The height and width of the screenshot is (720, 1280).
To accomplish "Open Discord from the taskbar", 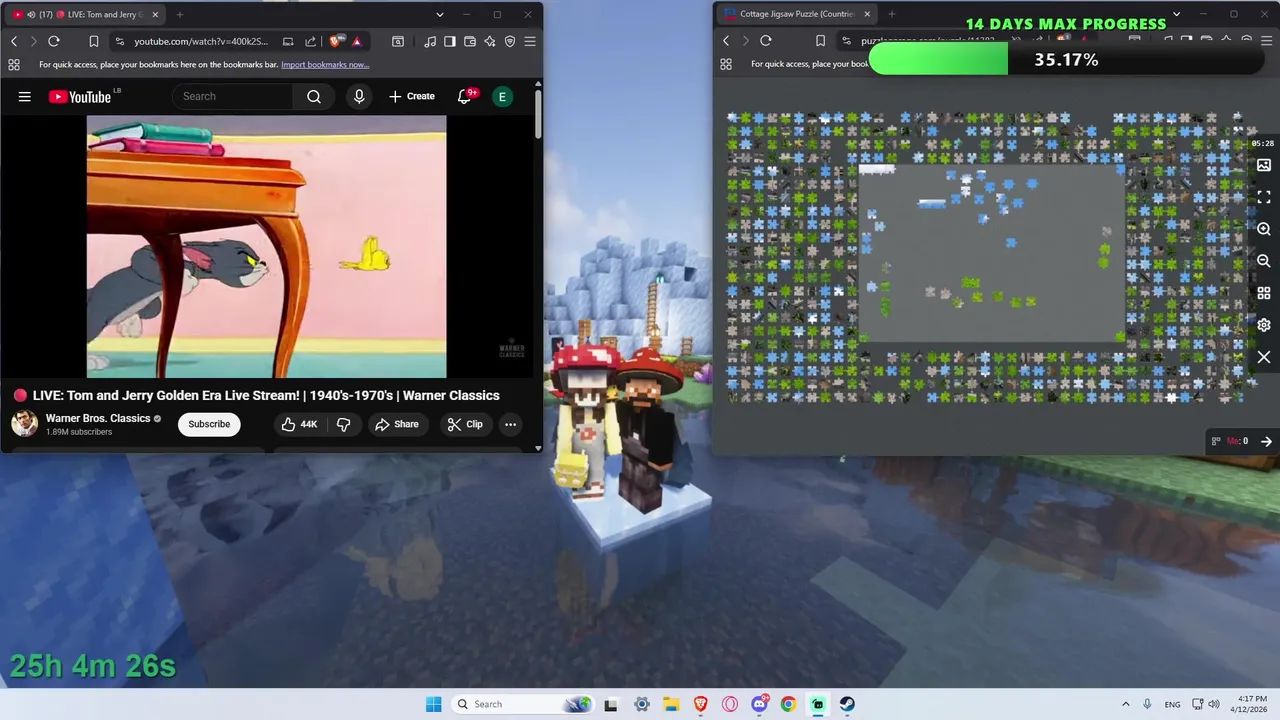I will point(759,704).
